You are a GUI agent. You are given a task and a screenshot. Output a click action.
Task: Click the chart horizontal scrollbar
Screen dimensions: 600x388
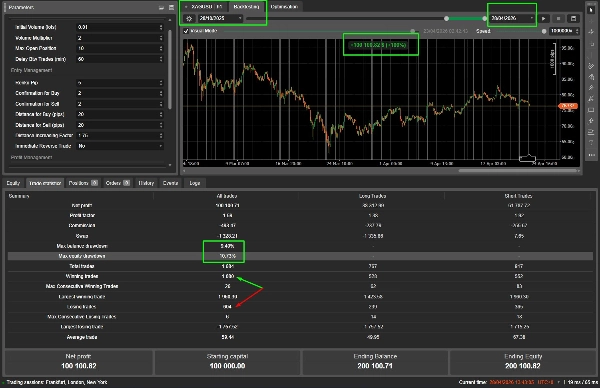pos(517,171)
